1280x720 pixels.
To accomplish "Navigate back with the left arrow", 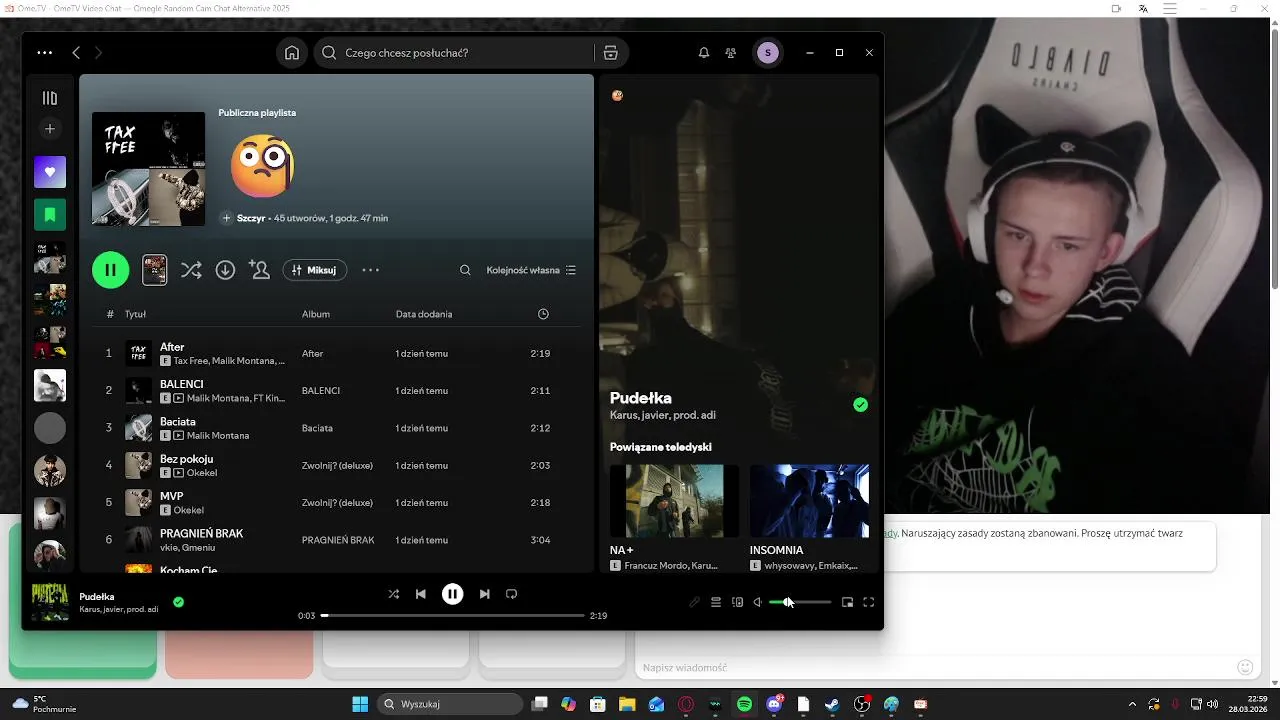I will (76, 53).
